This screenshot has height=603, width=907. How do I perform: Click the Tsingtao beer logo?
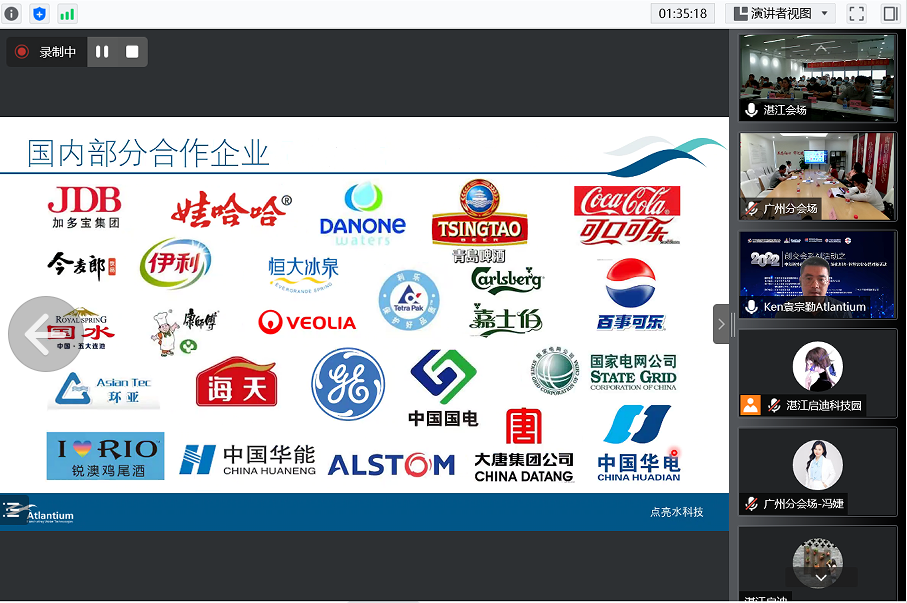479,220
